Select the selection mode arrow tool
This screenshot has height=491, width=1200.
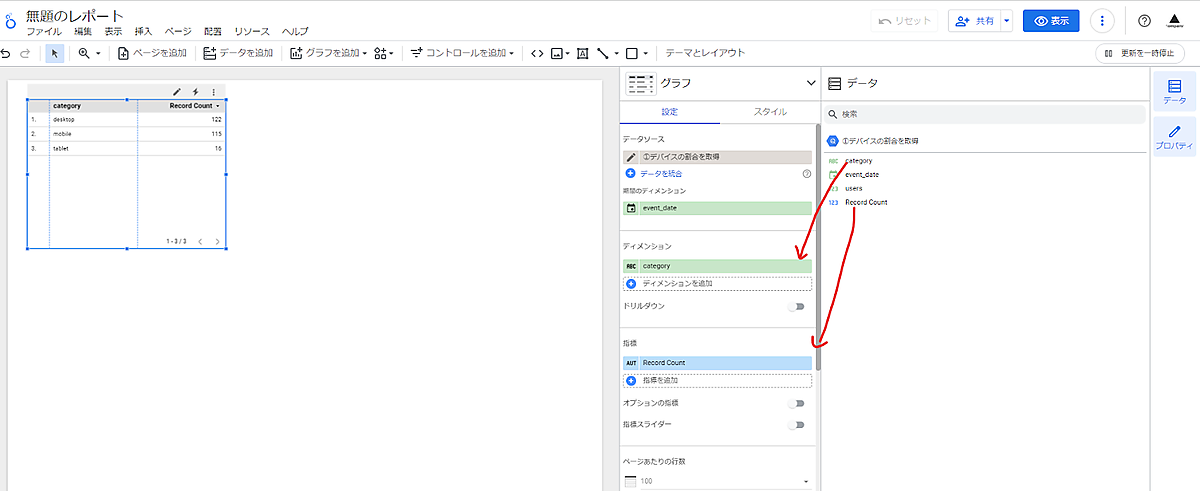click(55, 53)
